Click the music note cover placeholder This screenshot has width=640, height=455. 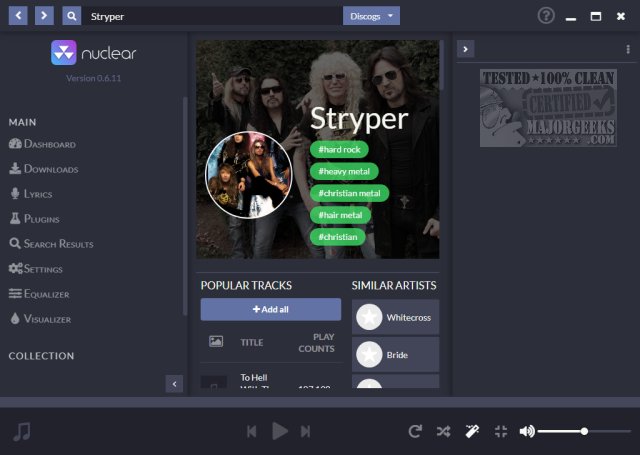click(x=22, y=431)
